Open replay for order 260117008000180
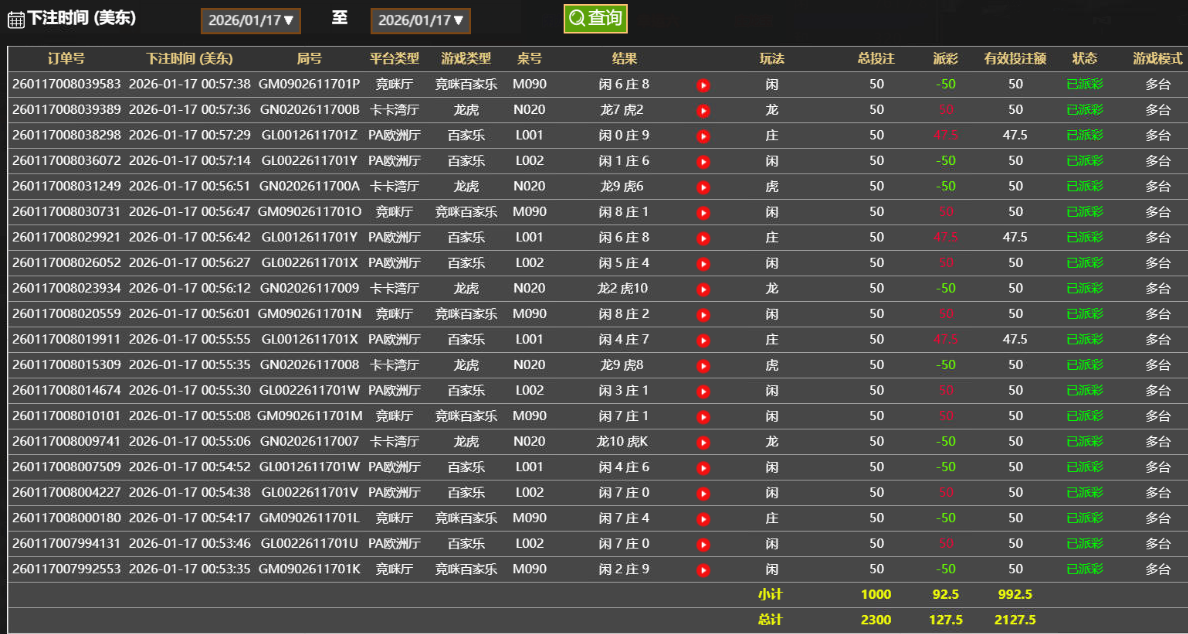The image size is (1188, 634). (x=703, y=519)
